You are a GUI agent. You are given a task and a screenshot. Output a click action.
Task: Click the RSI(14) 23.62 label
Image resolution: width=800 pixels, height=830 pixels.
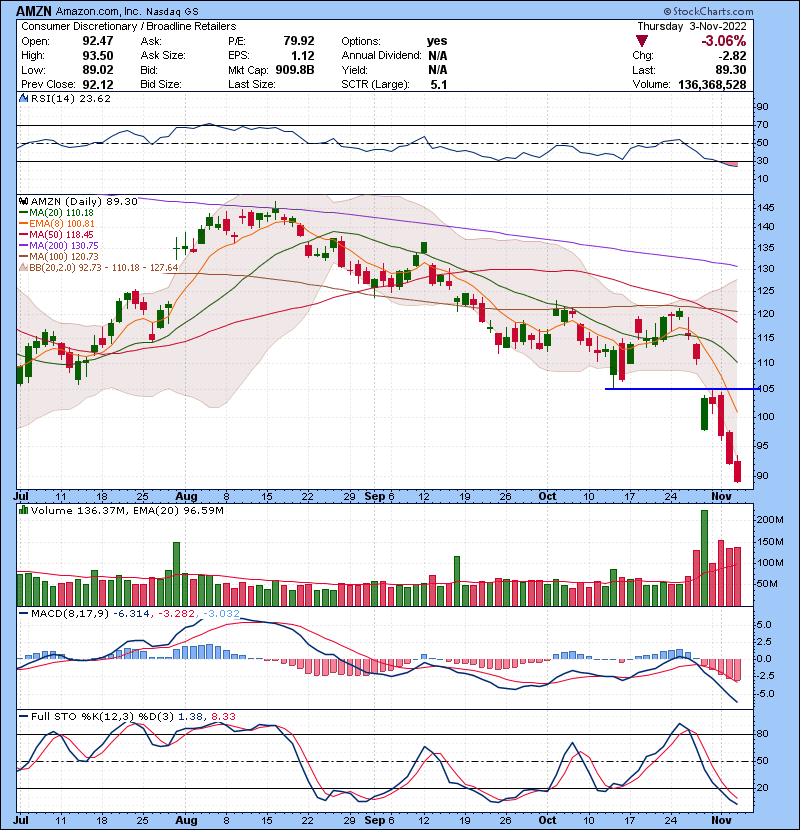71,98
